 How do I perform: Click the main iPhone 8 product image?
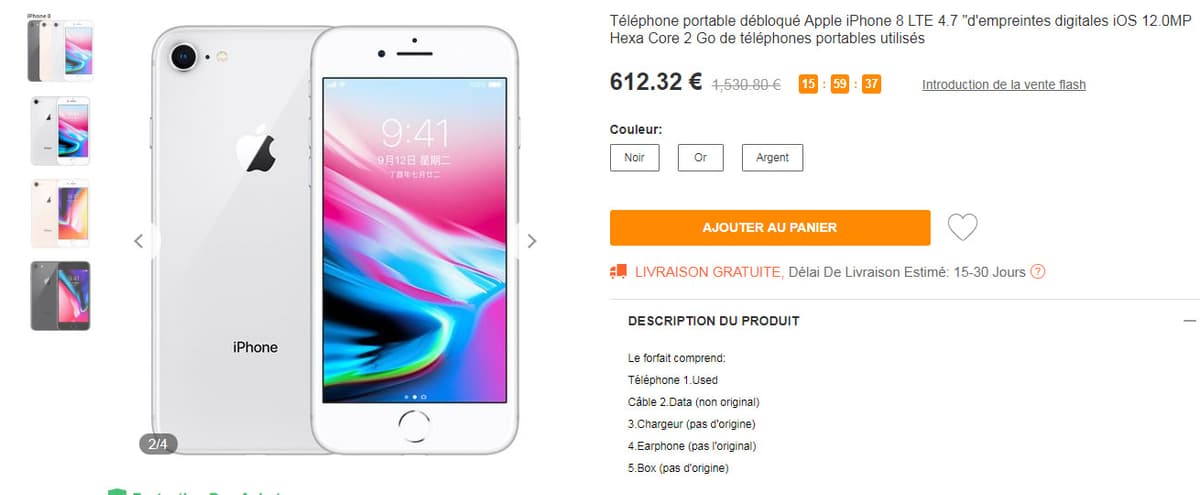[x=336, y=240]
